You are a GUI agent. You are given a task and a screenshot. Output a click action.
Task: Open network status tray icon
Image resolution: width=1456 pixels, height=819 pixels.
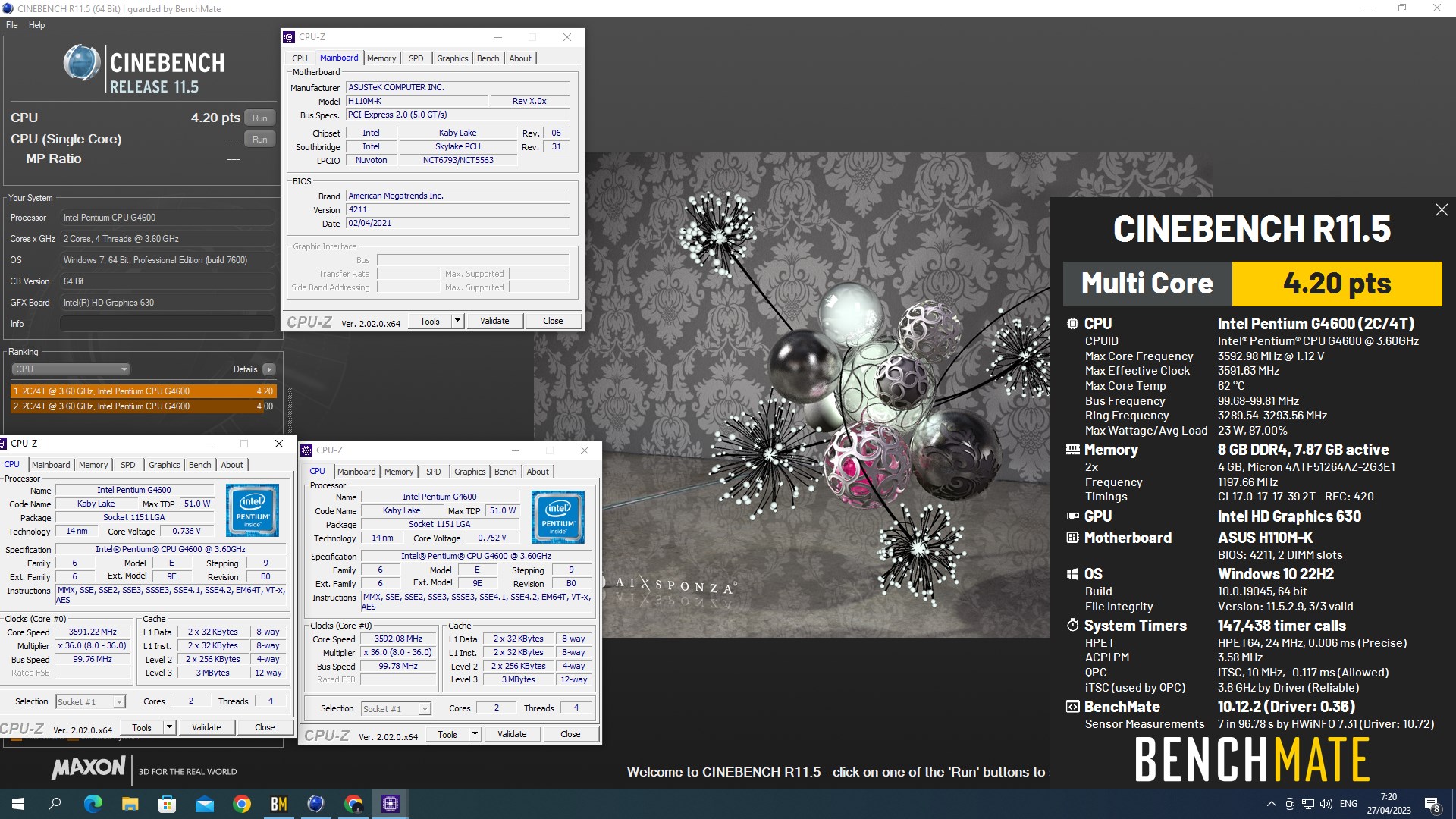[1308, 804]
